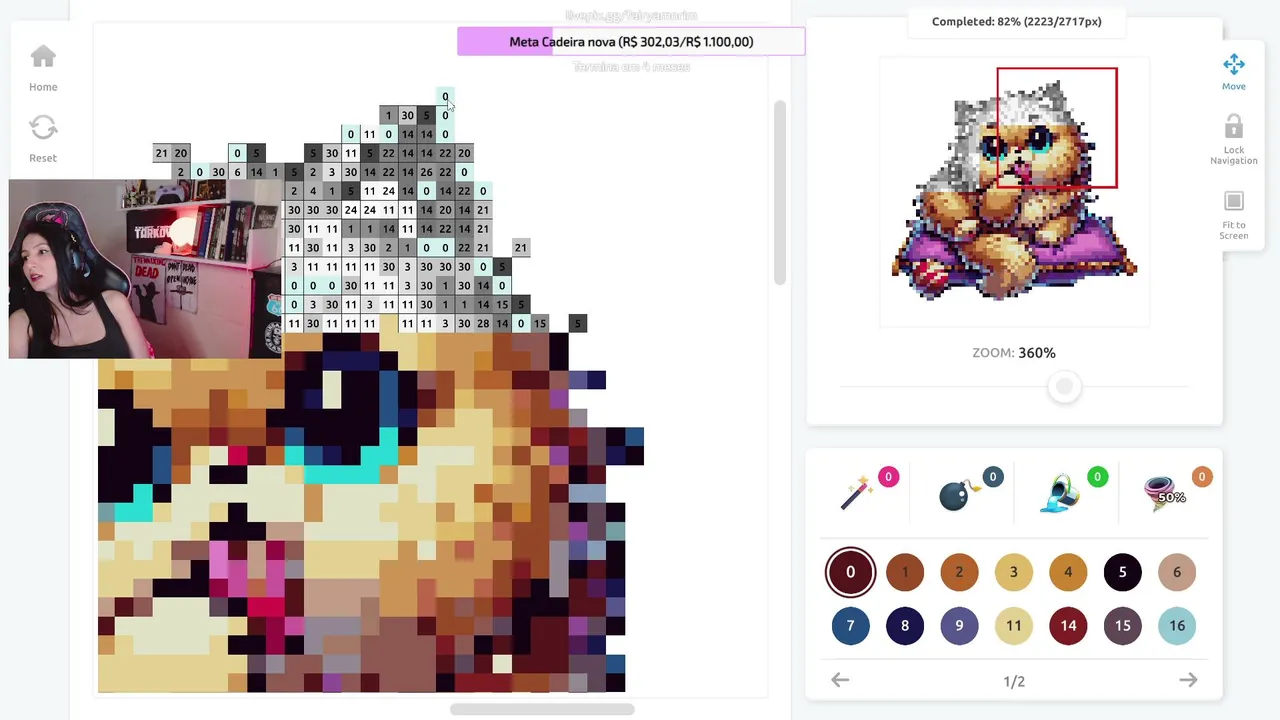Viewport: 1280px width, 720px height.
Task: Fit the artwork to screen
Action: (1233, 215)
